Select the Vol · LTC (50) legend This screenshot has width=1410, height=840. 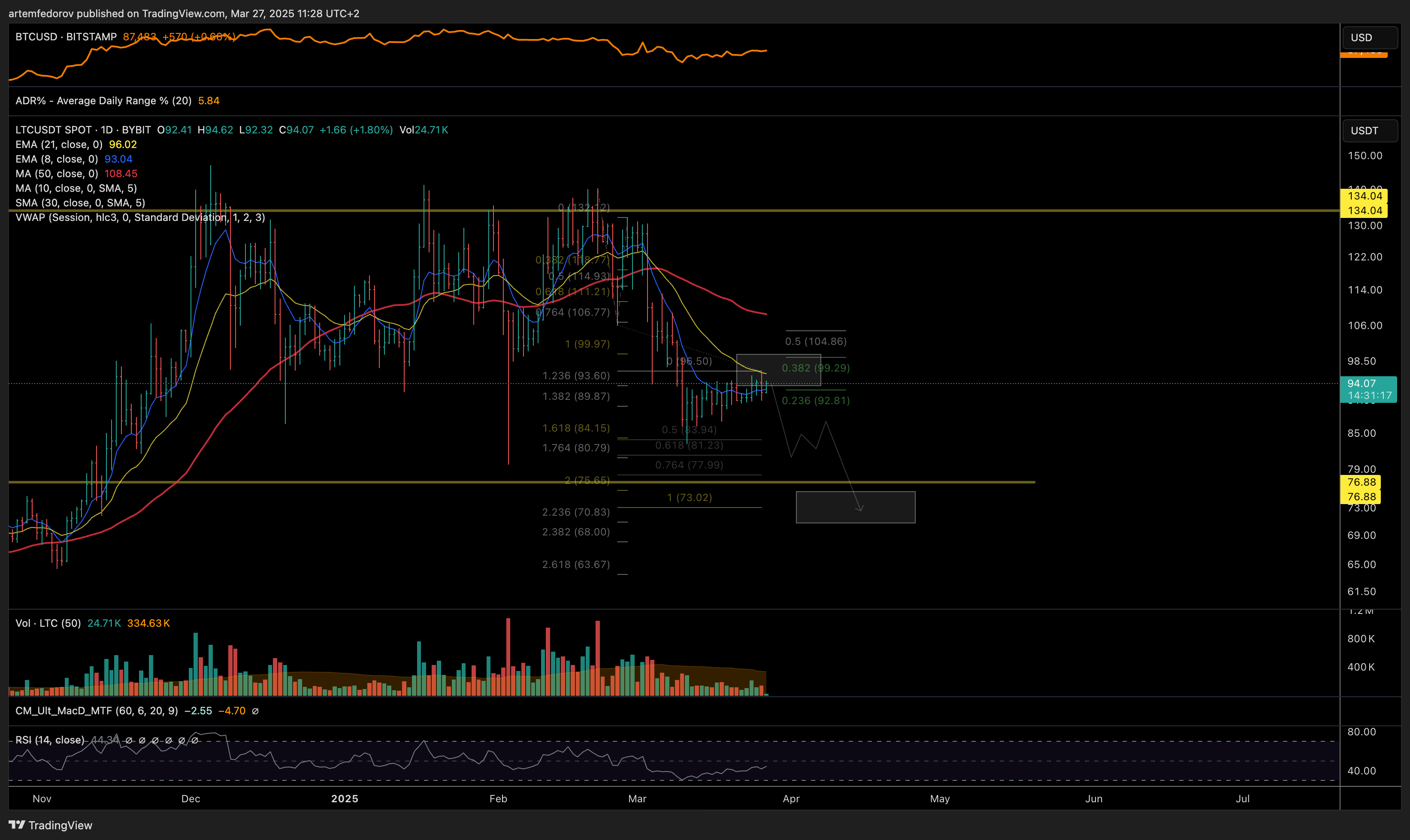tap(48, 623)
